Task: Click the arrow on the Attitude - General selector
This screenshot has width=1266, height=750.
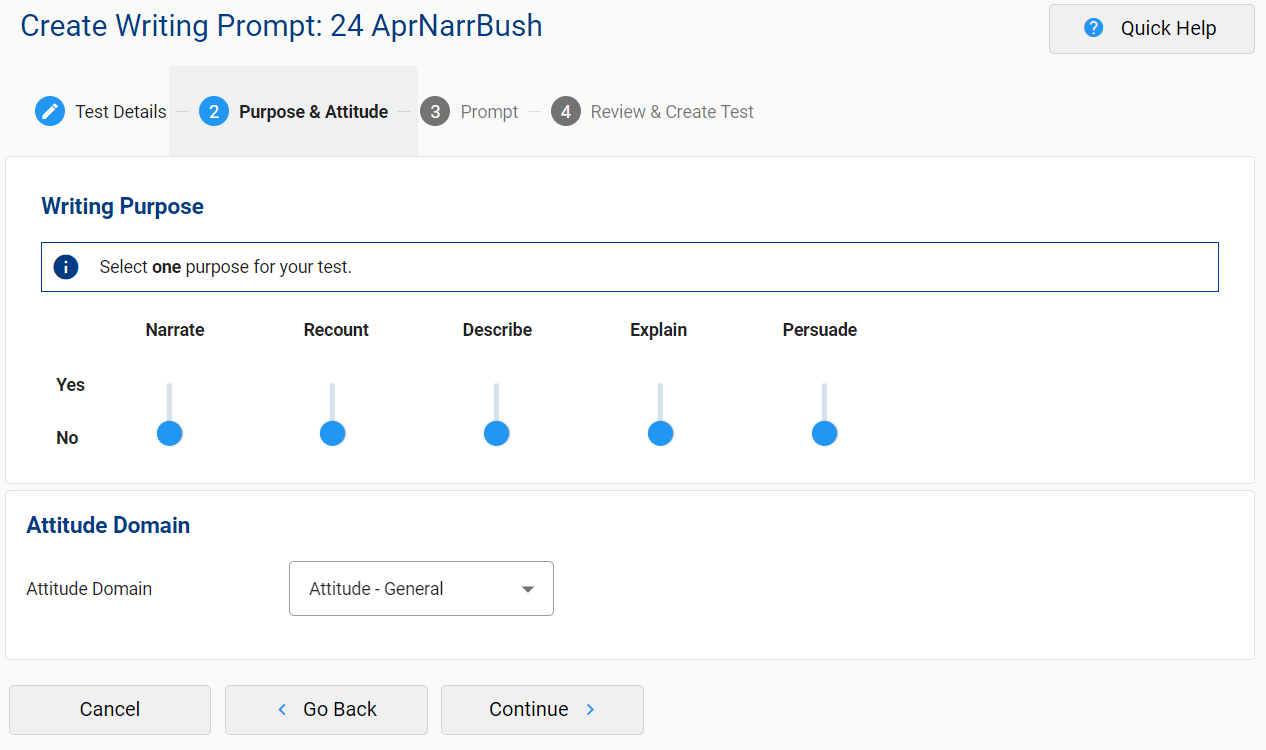Action: pyautogui.click(x=528, y=588)
